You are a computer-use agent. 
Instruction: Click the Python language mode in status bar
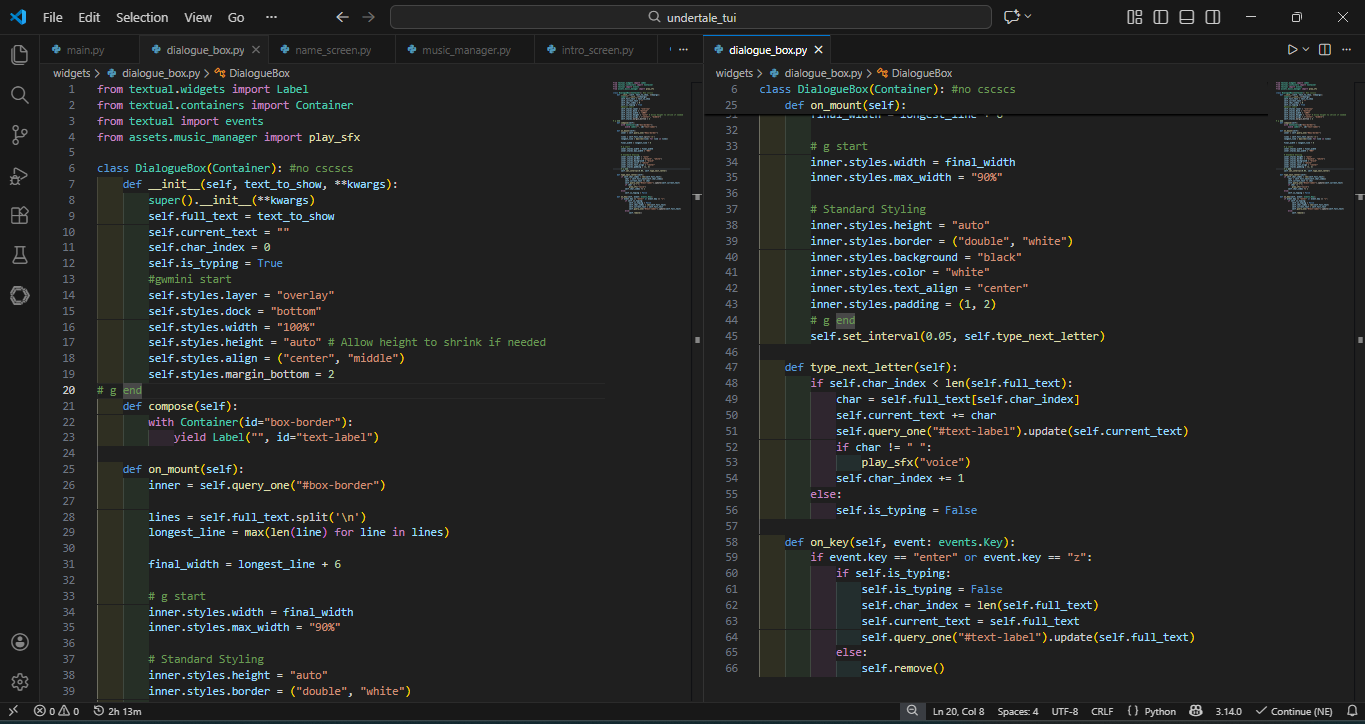pos(1159,711)
